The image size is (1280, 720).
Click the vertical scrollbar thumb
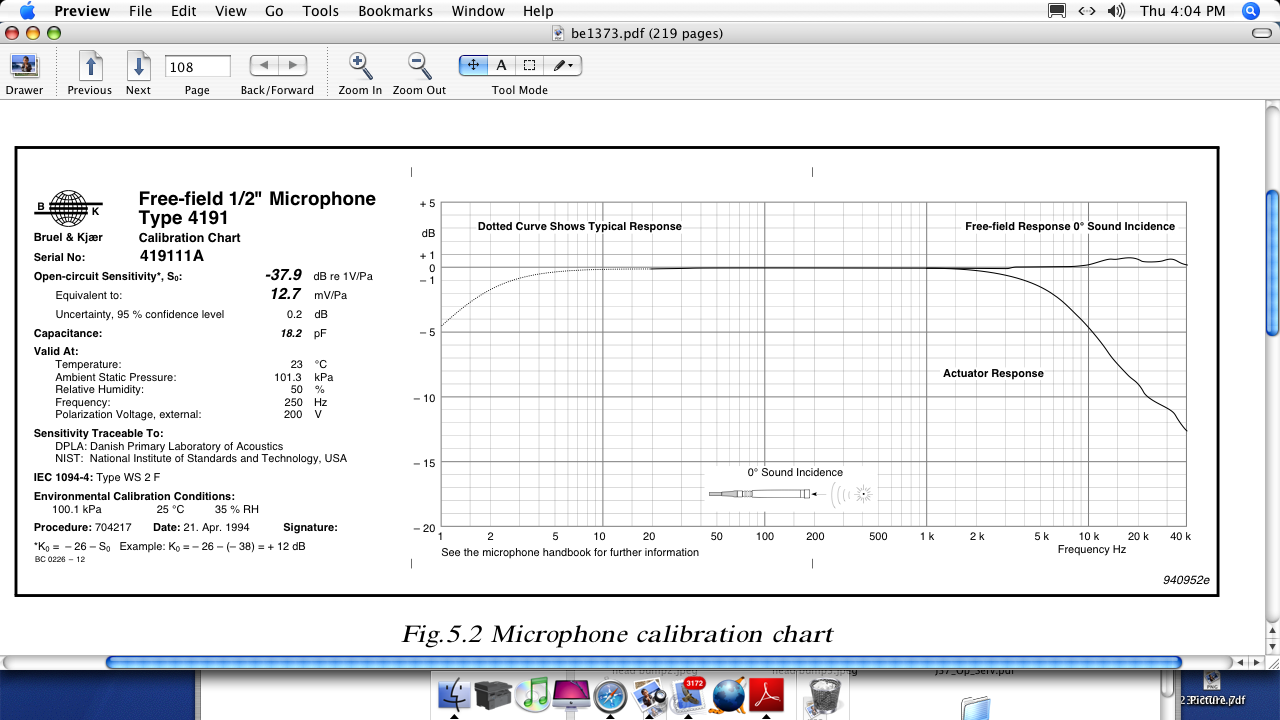(x=1272, y=264)
